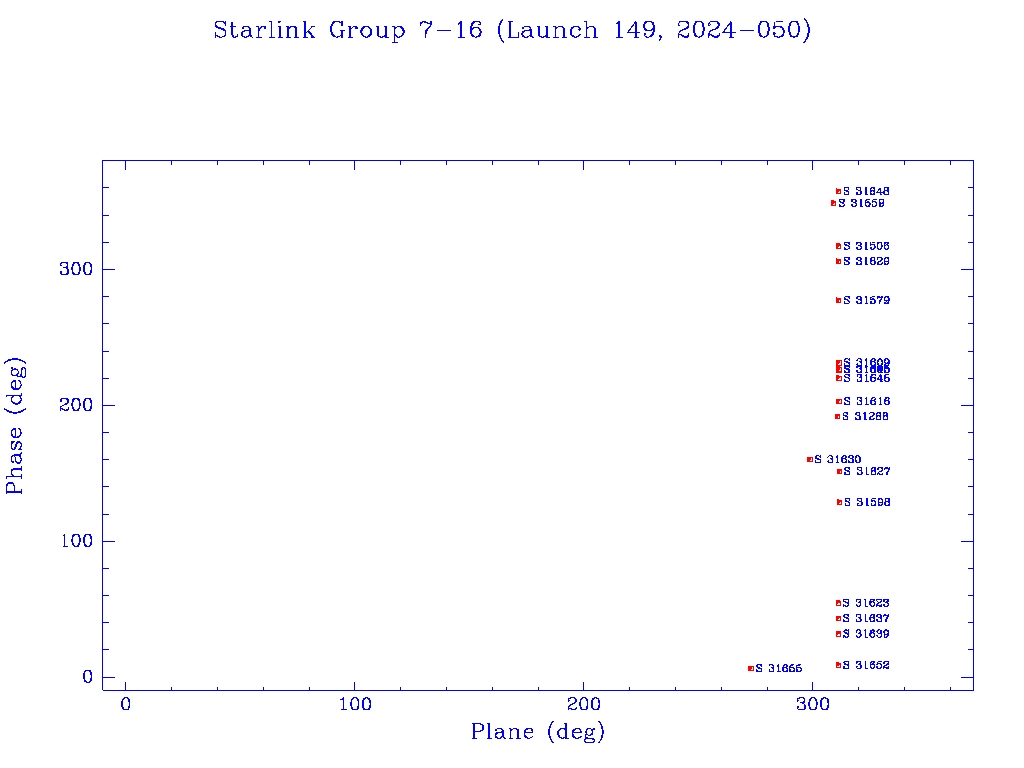Select the 'S 31629' satellite label
The width and height of the screenshot is (1024, 768).
click(x=866, y=261)
